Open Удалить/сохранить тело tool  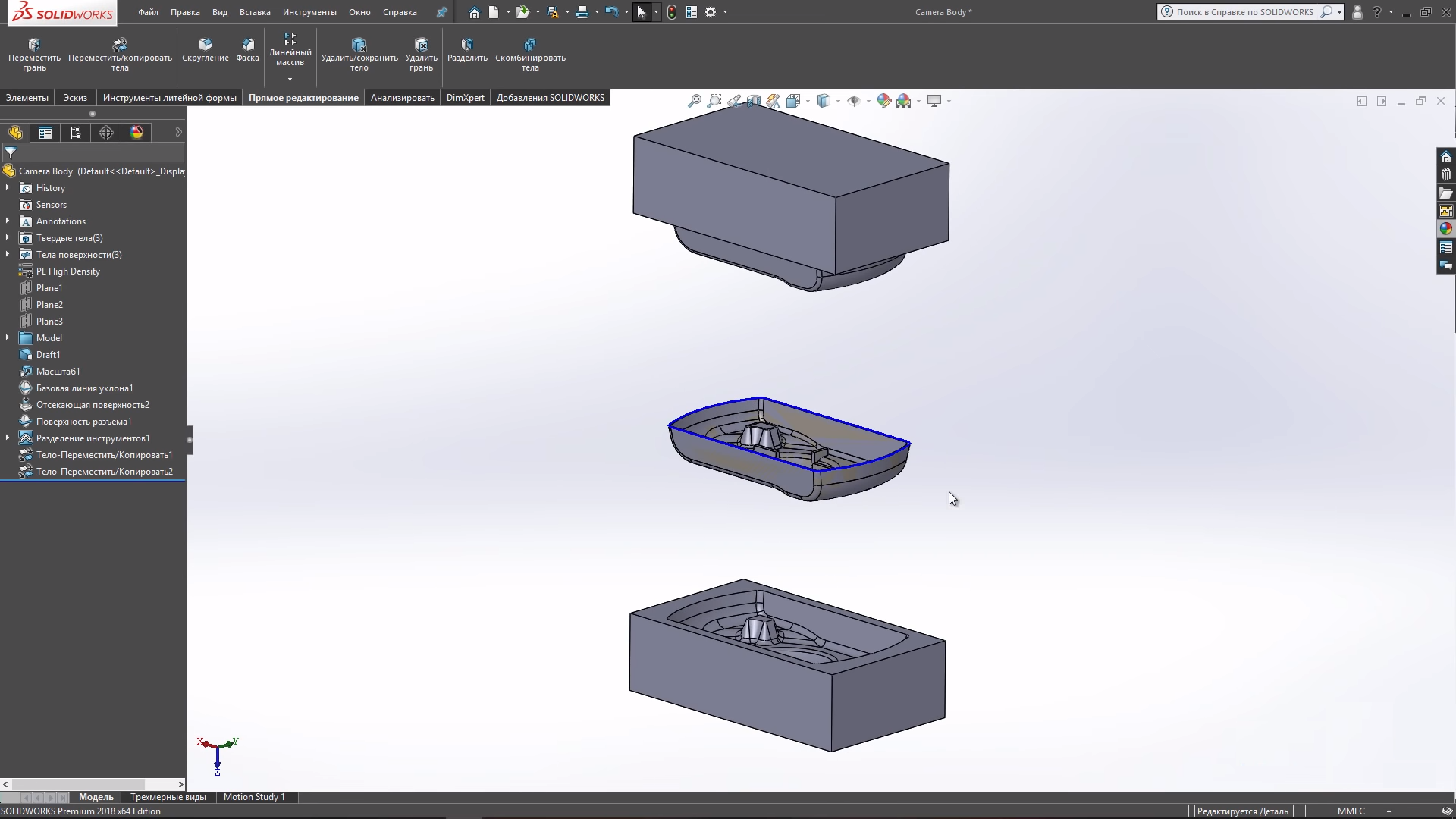point(359,55)
